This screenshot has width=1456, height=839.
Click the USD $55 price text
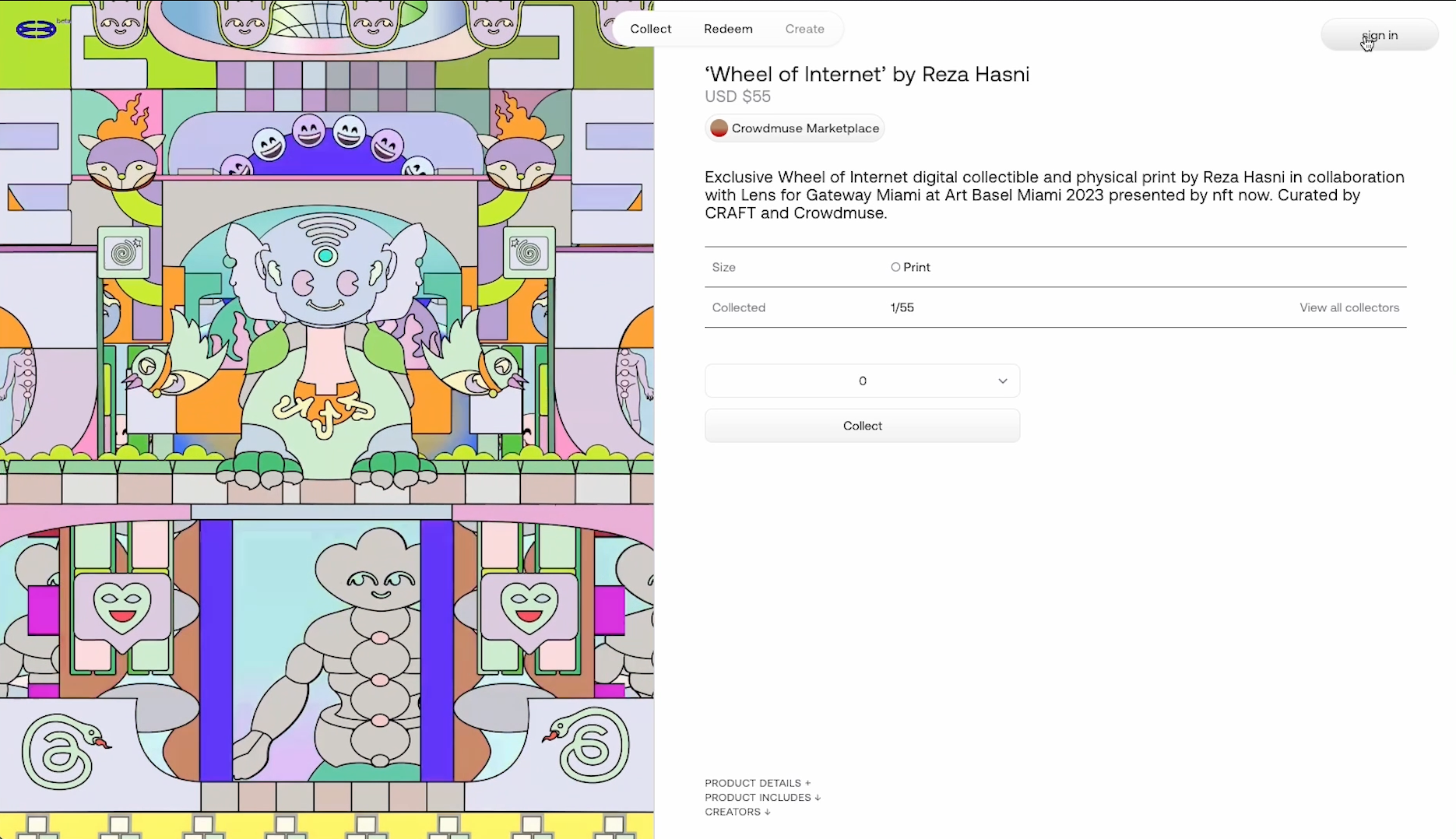[x=737, y=97]
